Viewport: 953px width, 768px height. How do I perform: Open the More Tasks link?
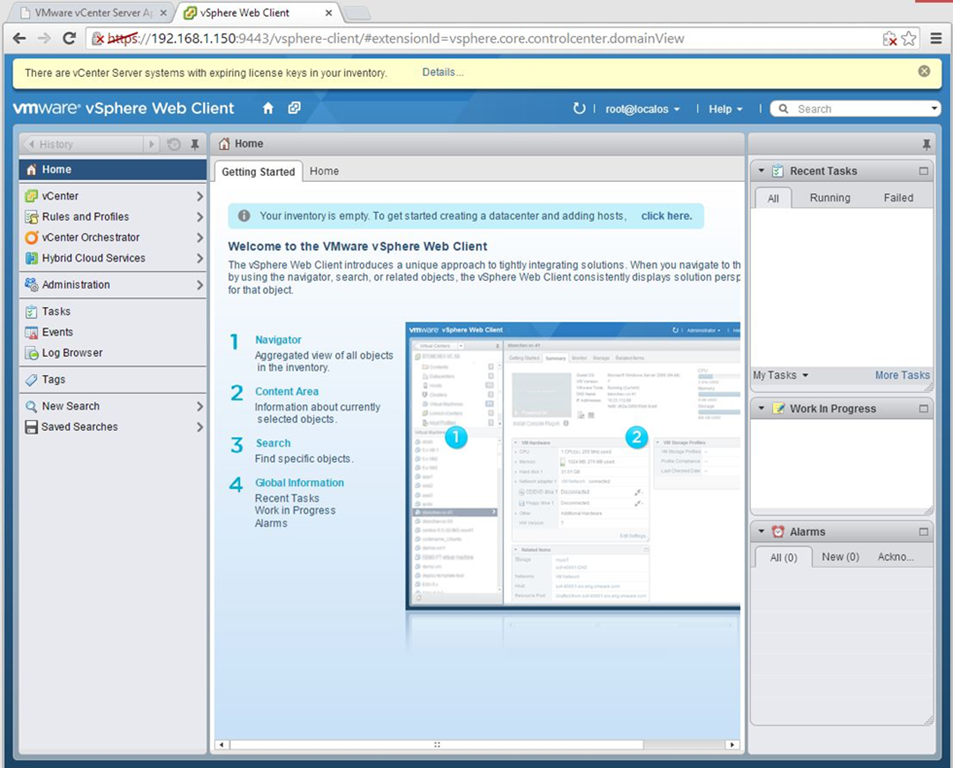pos(902,375)
